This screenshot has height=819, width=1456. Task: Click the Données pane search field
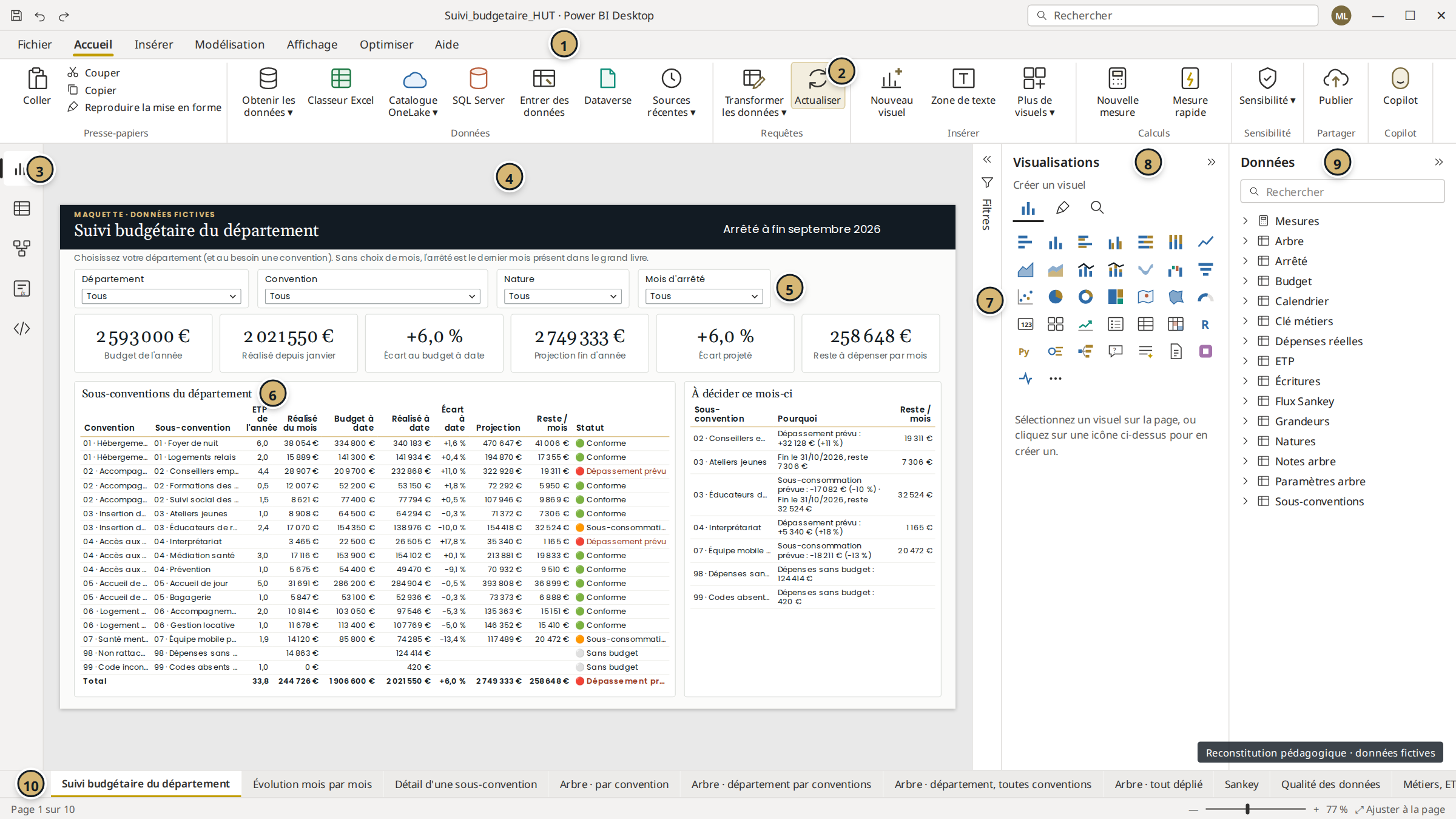1342,192
